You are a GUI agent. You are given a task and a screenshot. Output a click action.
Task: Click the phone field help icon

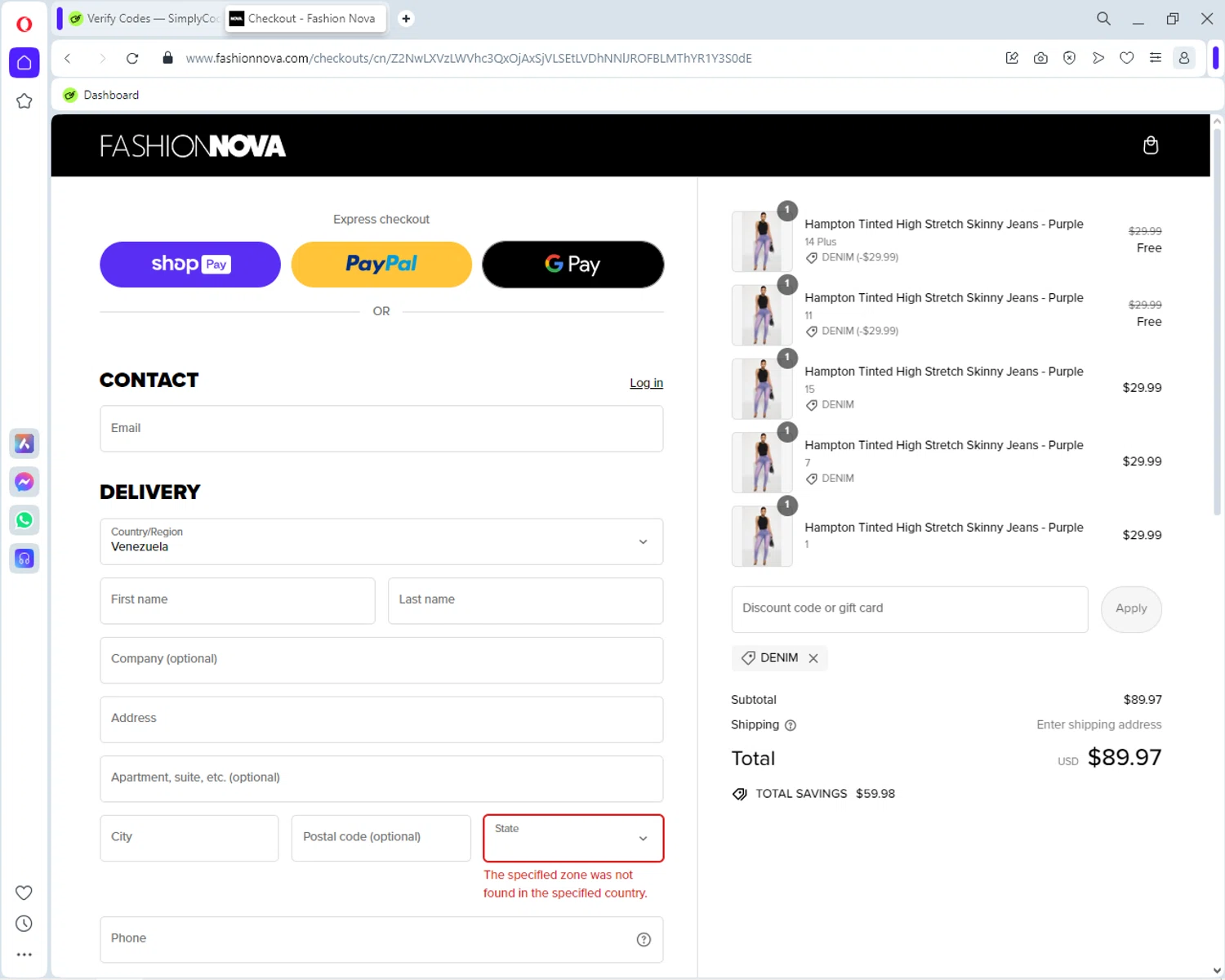point(644,939)
